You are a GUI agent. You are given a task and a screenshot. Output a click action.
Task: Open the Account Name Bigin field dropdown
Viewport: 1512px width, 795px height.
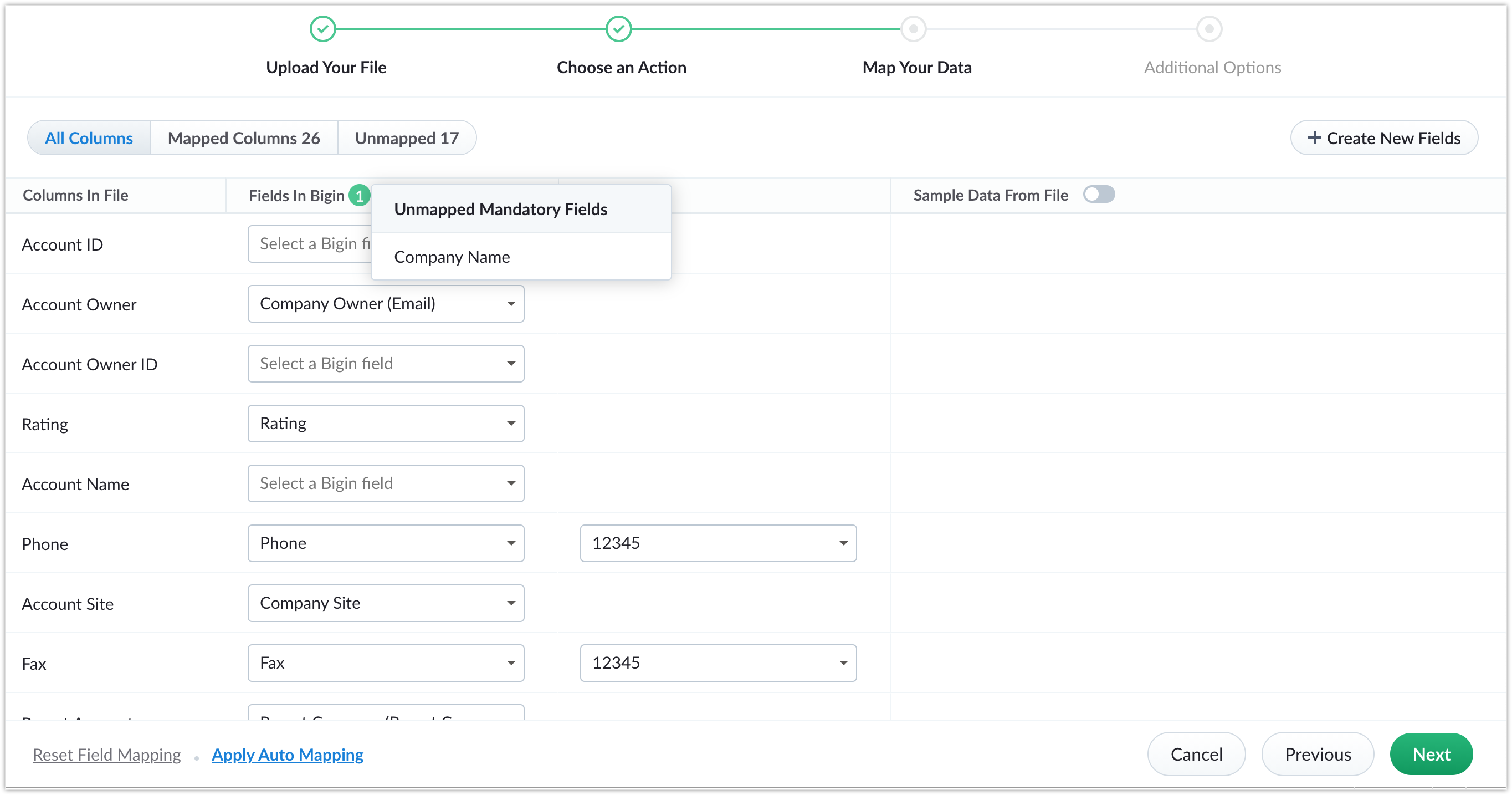coord(386,483)
